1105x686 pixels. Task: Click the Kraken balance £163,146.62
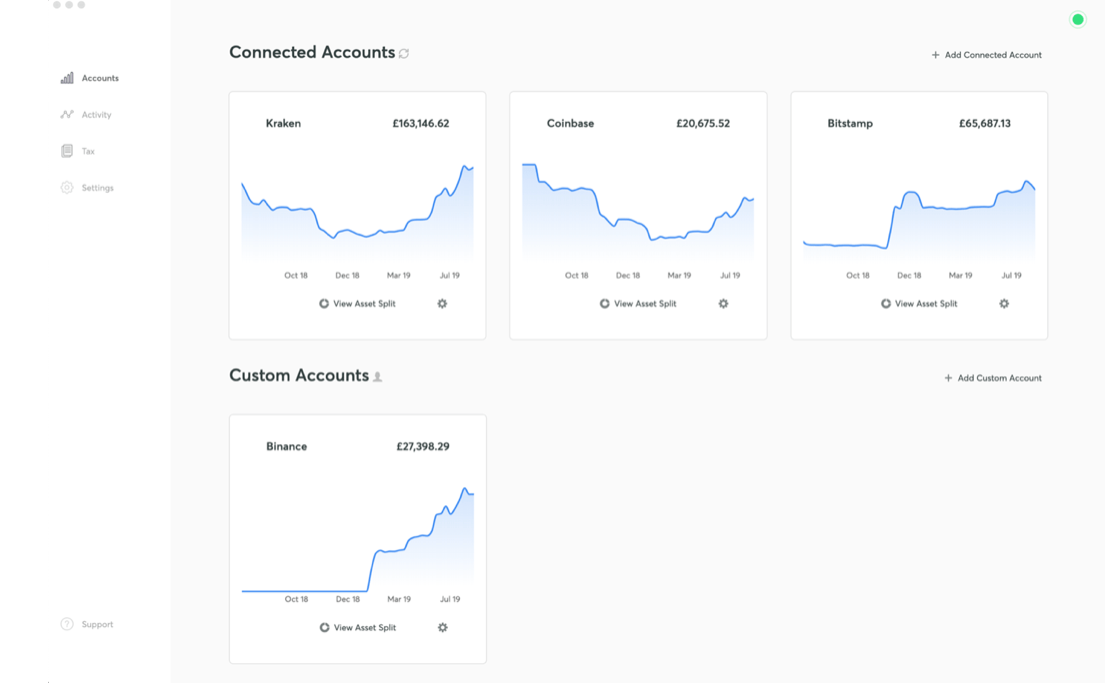coord(421,123)
